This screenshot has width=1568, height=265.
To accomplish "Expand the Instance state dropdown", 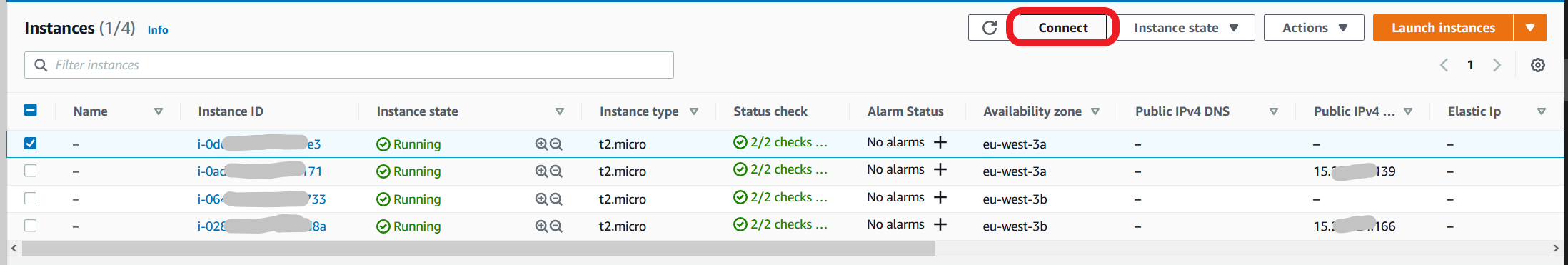I will click(1185, 28).
